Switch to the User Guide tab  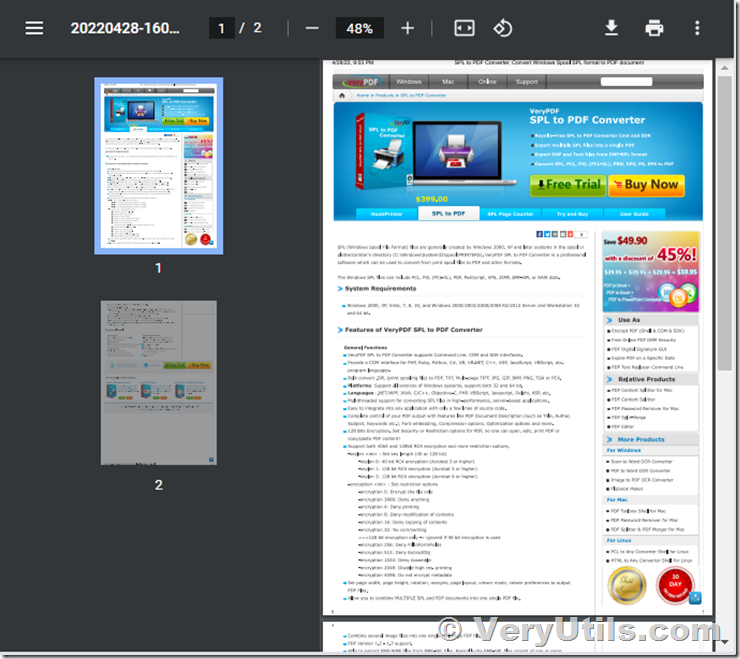coord(634,214)
